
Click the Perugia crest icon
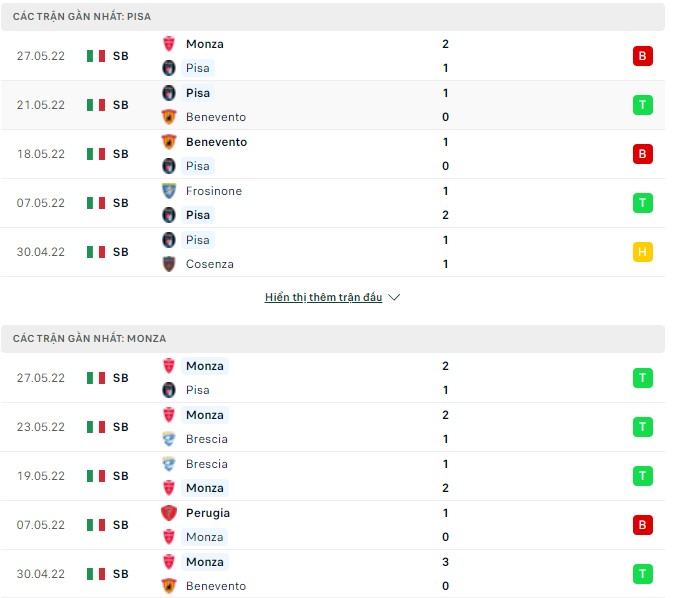169,513
